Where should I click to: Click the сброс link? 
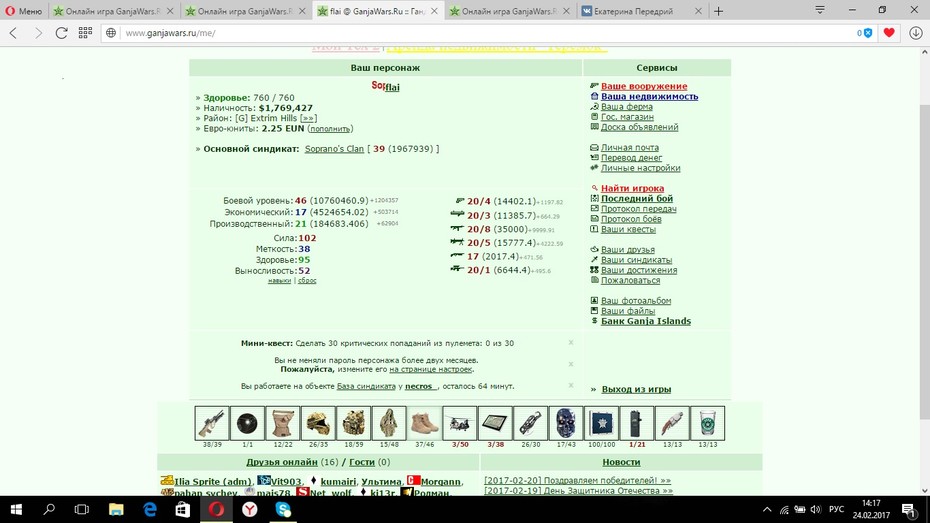tap(307, 280)
